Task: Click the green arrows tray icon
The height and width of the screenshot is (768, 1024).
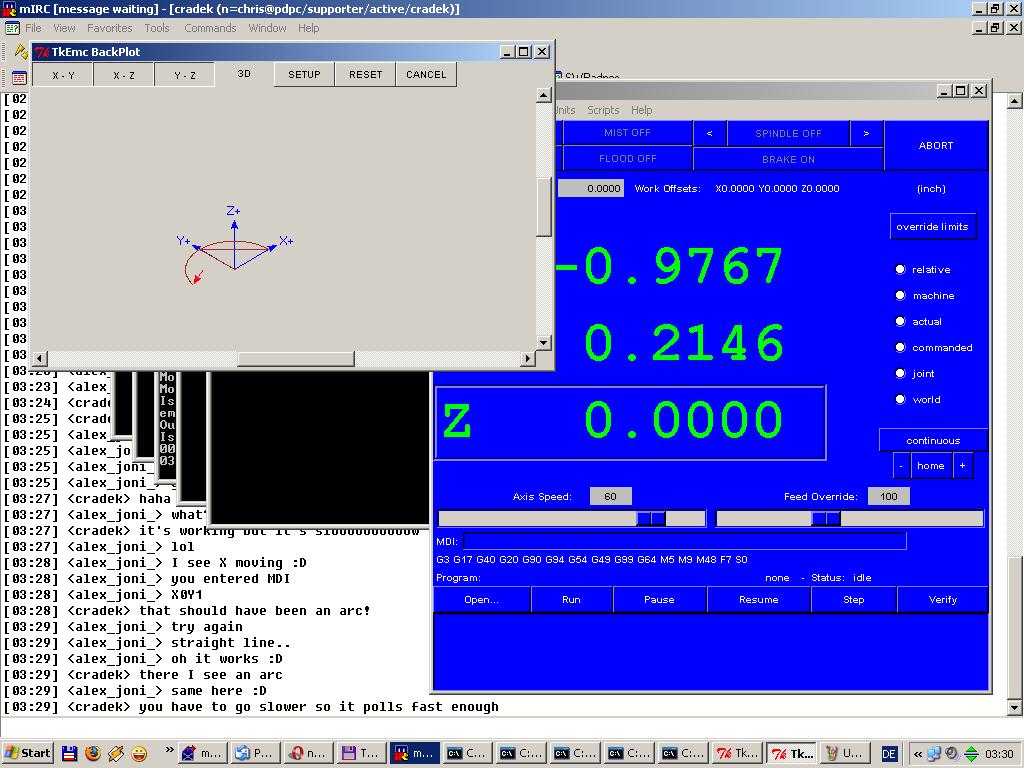Action: [971, 753]
